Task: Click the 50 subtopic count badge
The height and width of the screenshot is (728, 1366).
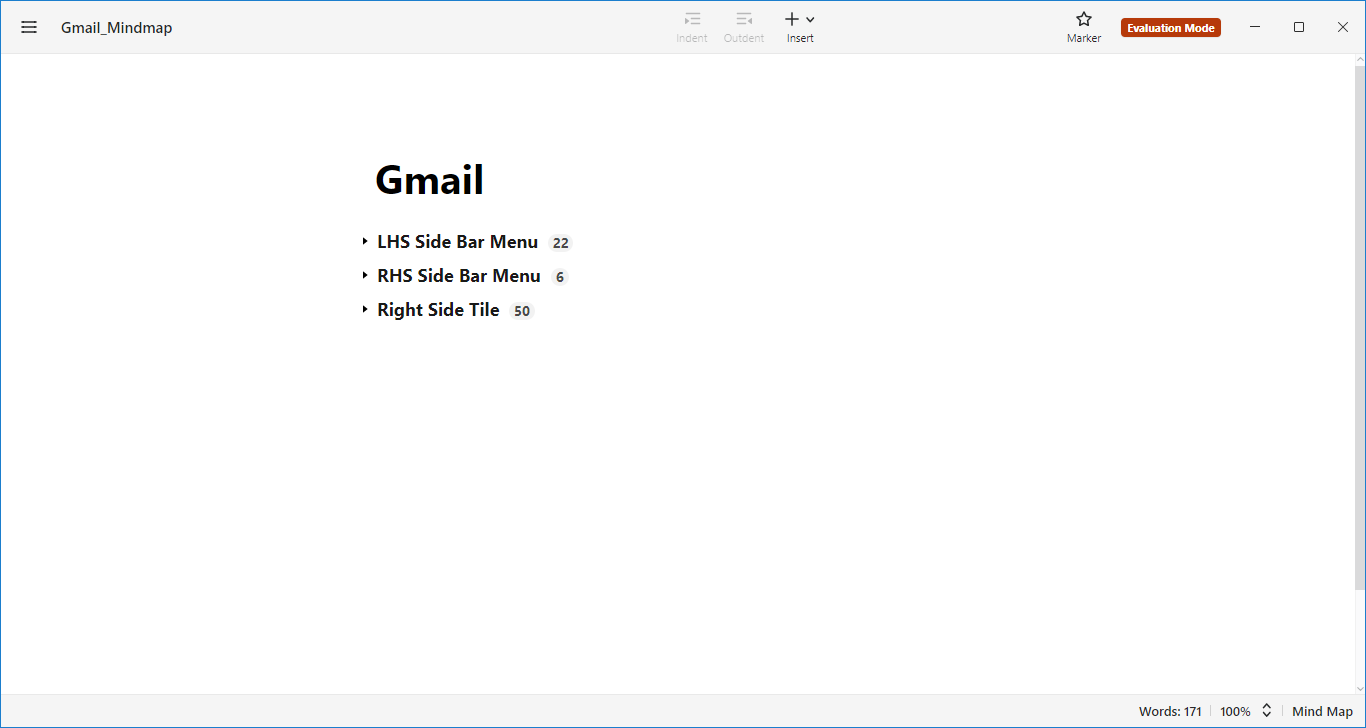Action: 522,311
